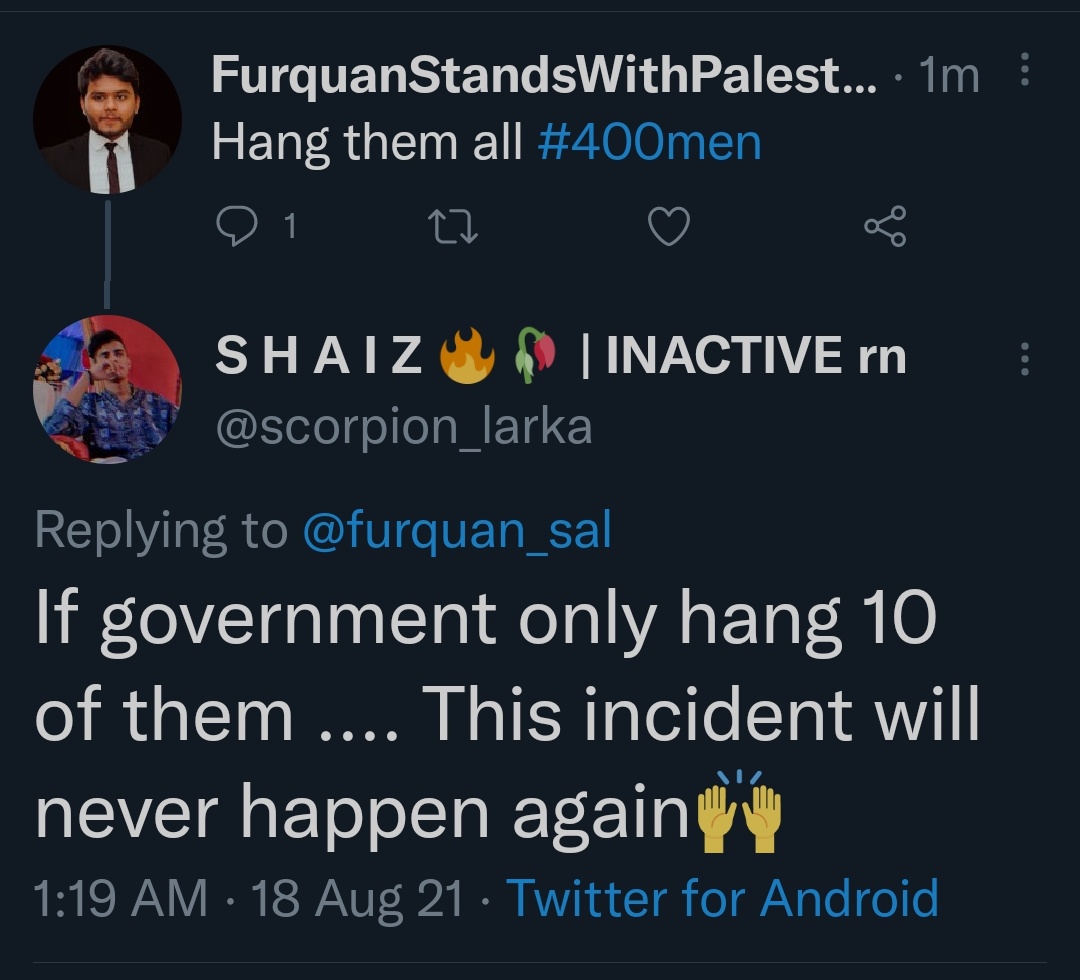Open the 'Hang them all' tweet text
1080x980 pixels.
coord(366,143)
